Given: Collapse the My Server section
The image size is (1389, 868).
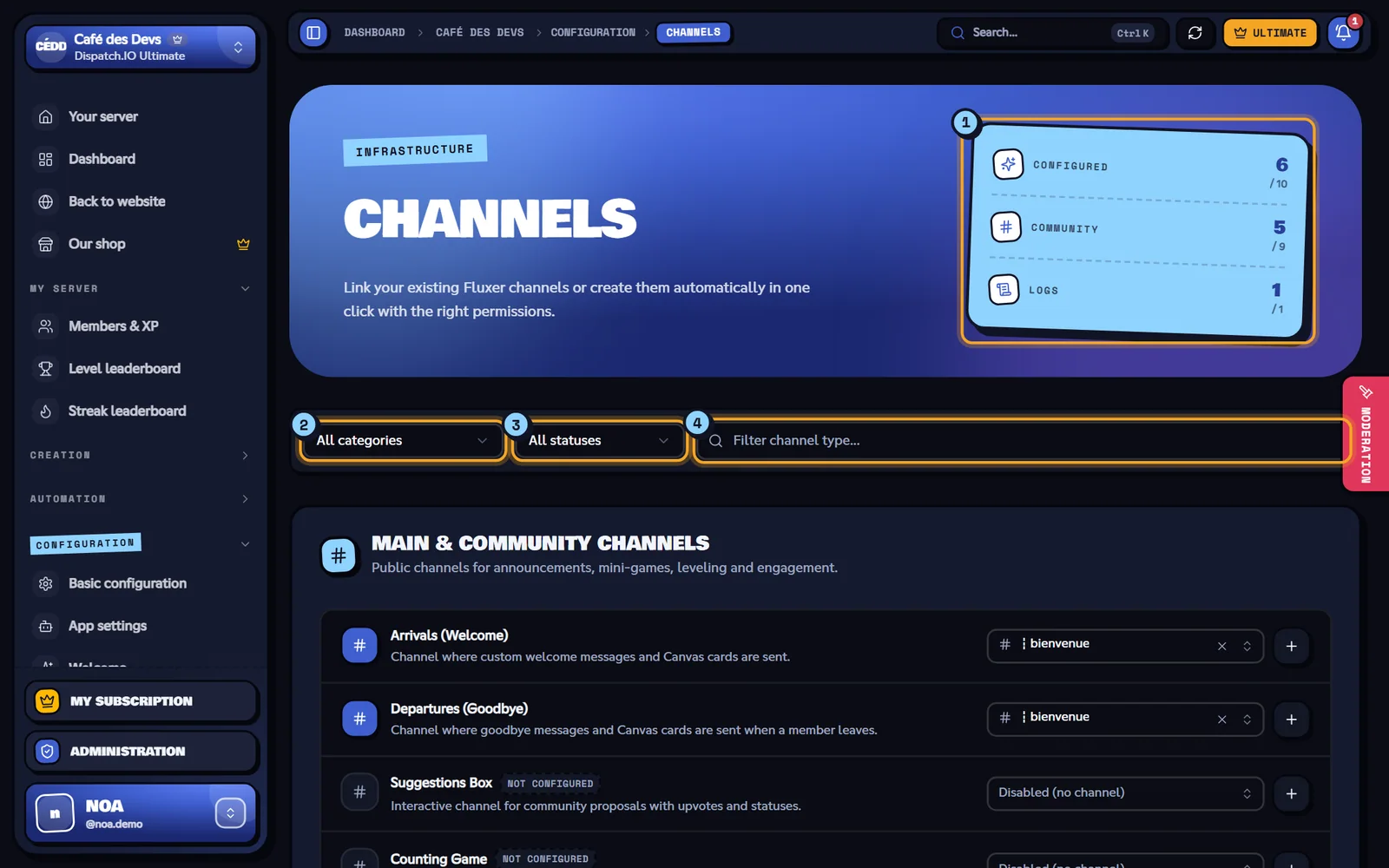Looking at the screenshot, I should point(139,288).
